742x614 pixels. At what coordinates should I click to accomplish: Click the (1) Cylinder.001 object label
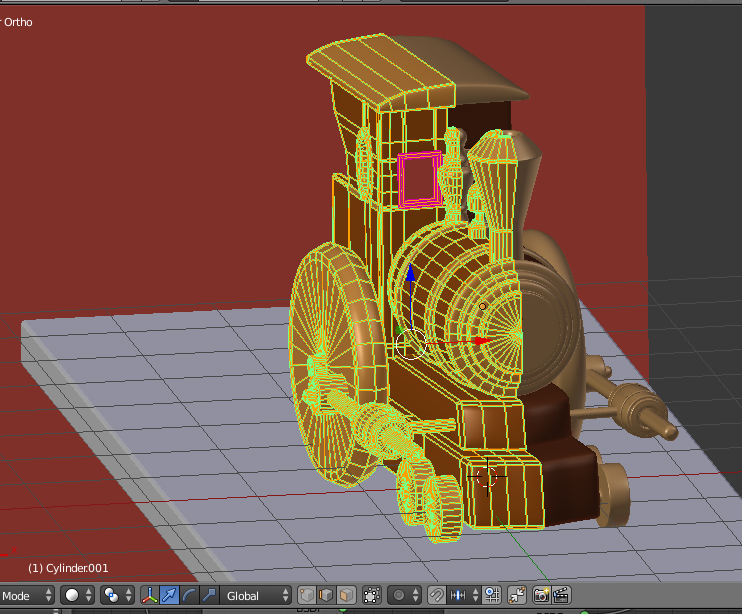[68, 568]
